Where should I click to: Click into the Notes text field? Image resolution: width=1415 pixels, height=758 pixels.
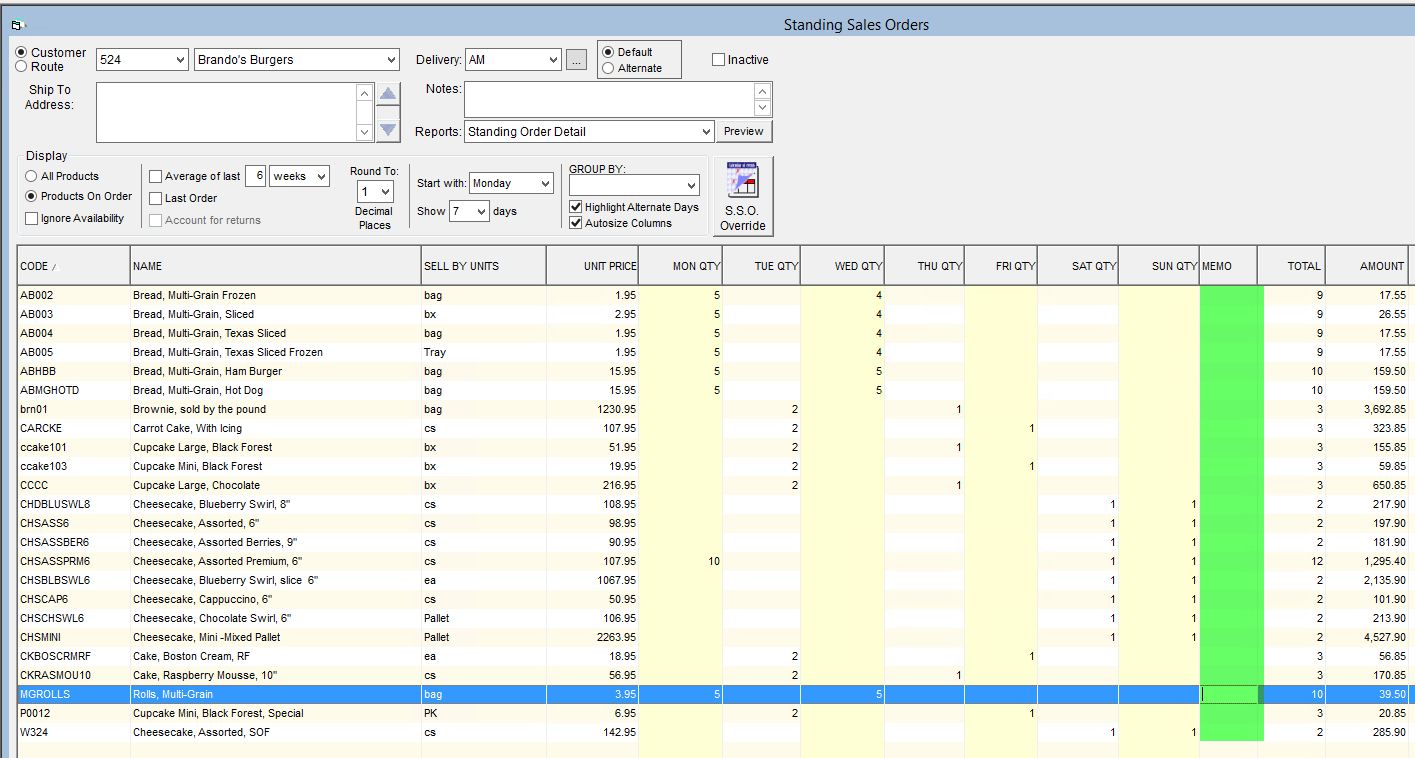pyautogui.click(x=609, y=99)
